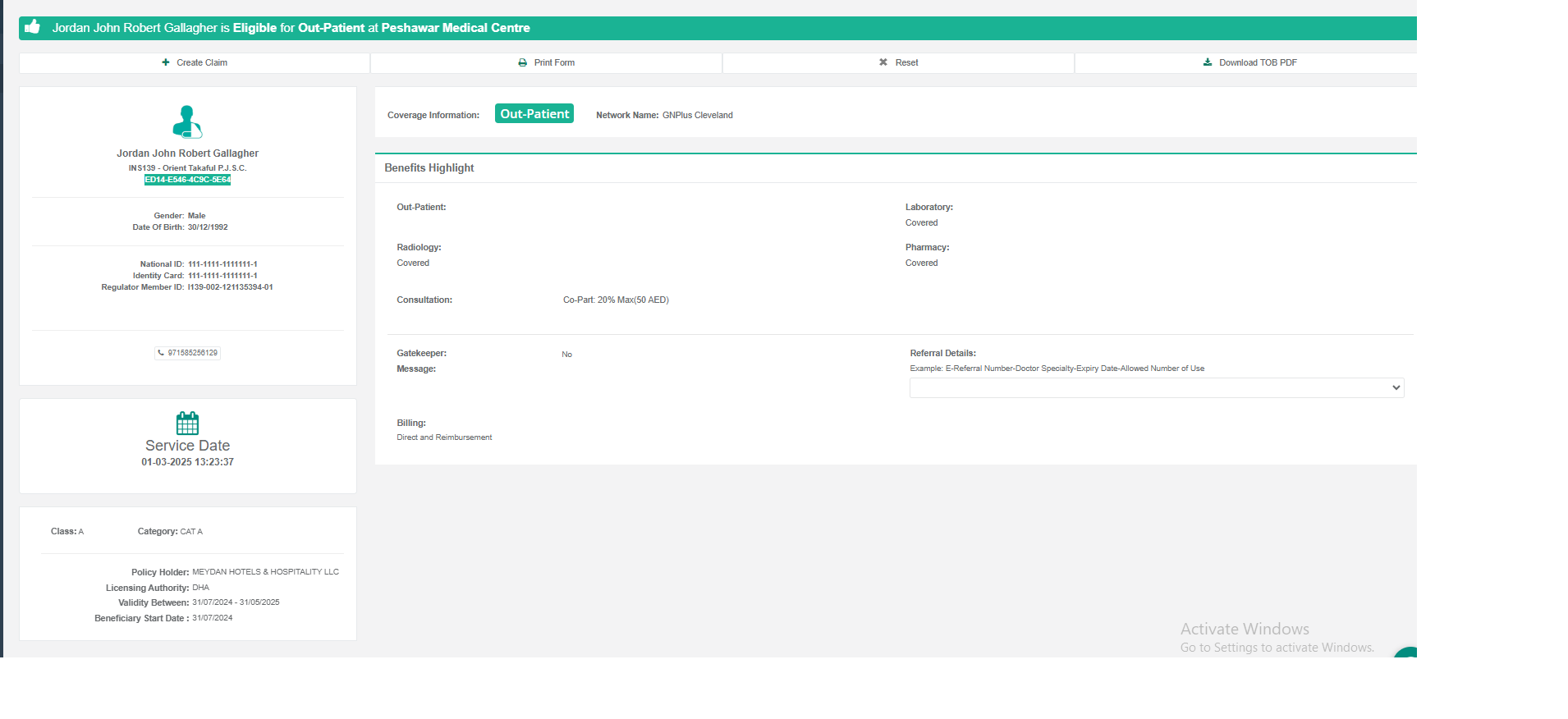Click the highlighted member ID ED14-E546-4C9C-5E64

click(187, 180)
